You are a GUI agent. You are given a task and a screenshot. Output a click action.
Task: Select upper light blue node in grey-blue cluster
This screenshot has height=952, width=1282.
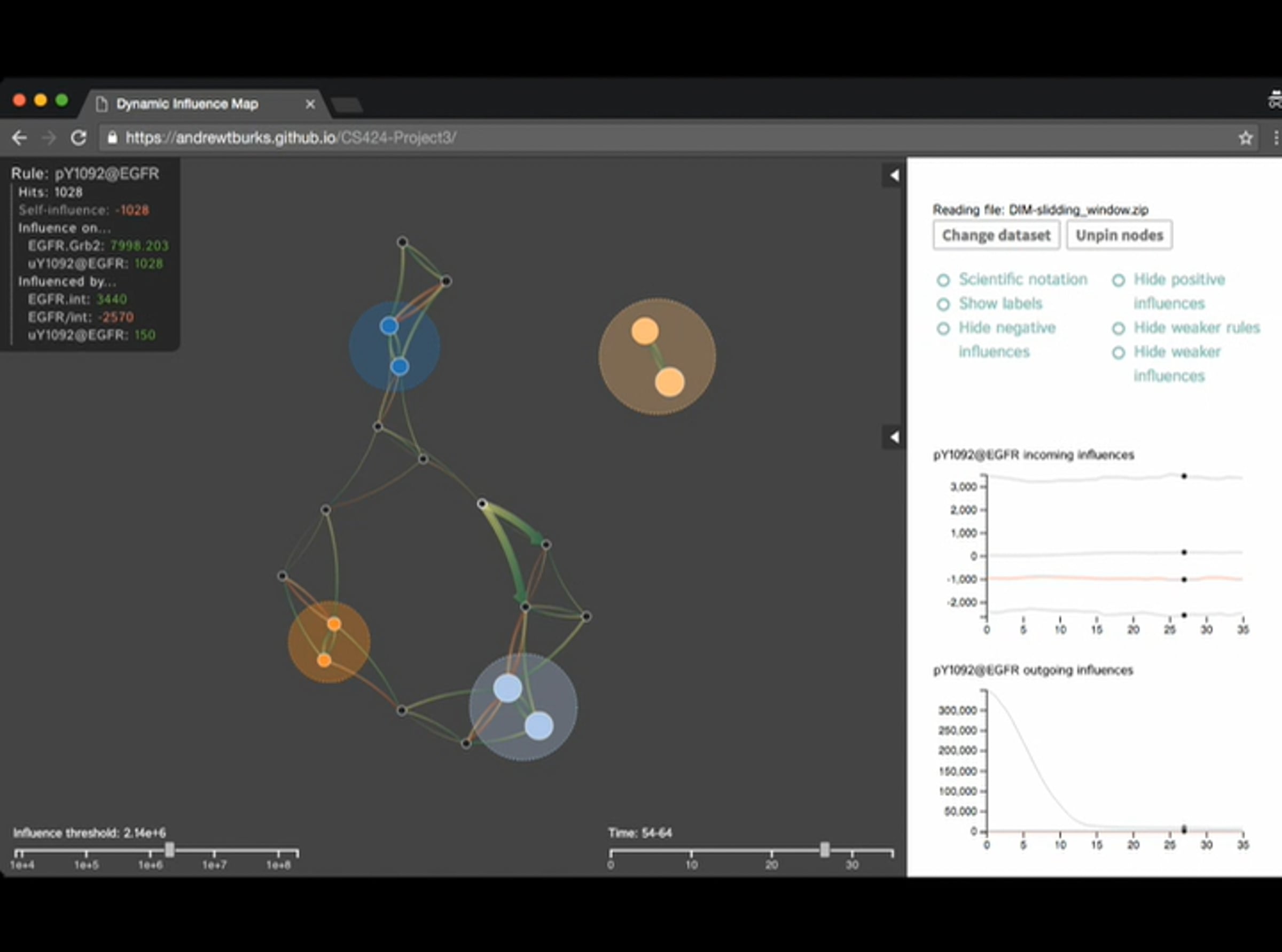click(x=508, y=688)
